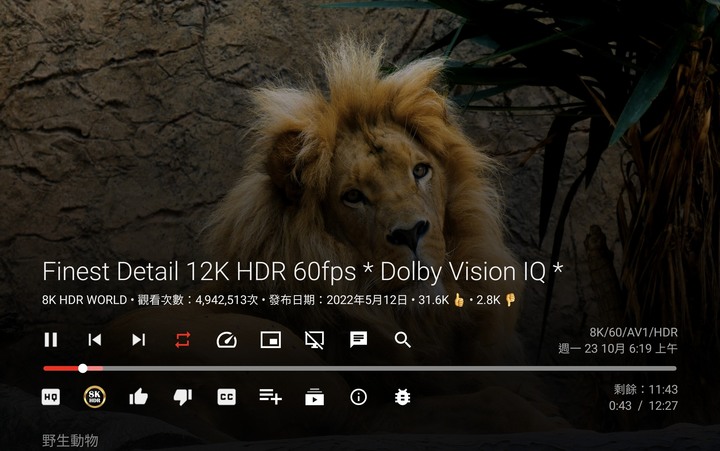
Task: Open playback speed gauge icon
Action: coord(226,340)
